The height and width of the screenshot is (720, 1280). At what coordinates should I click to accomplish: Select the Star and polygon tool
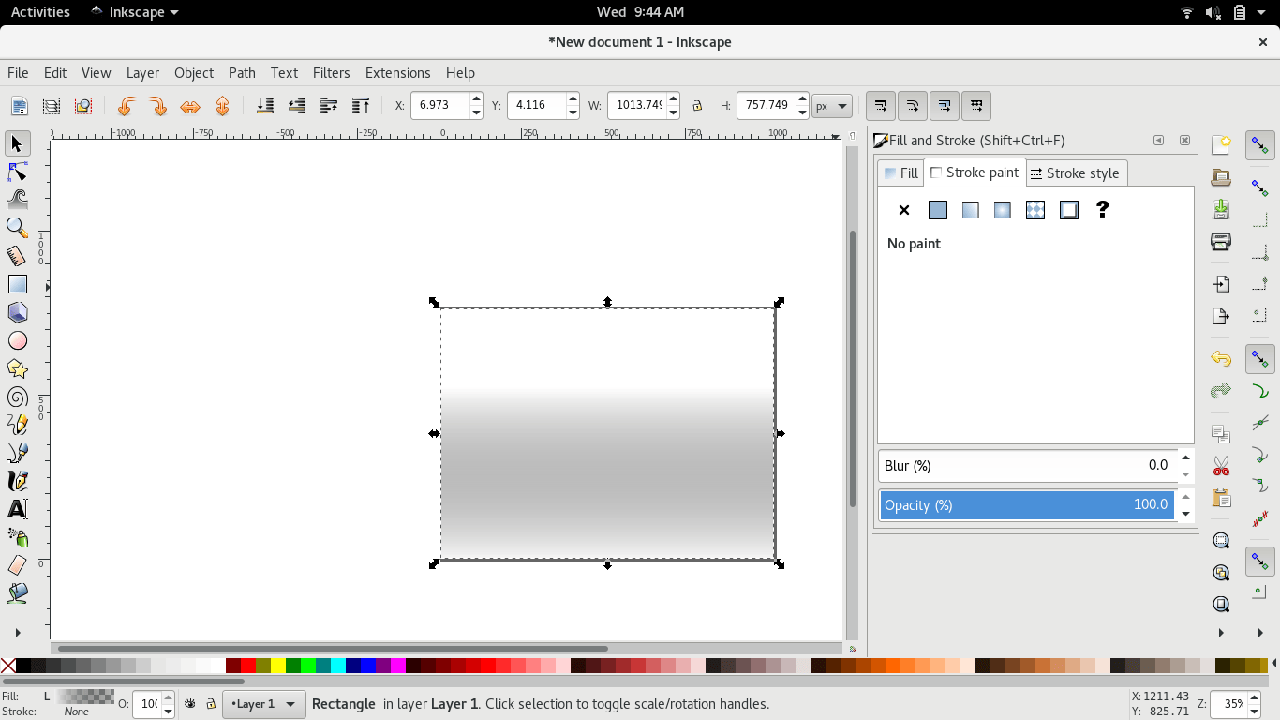[x=17, y=369]
